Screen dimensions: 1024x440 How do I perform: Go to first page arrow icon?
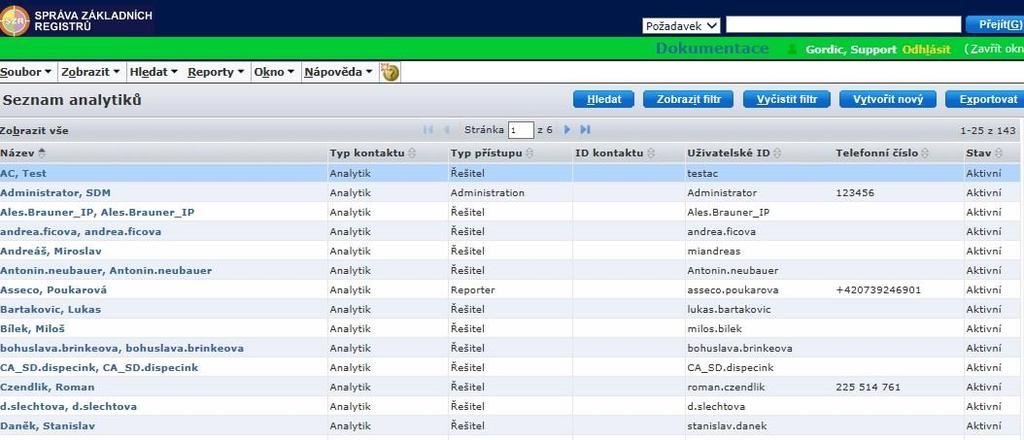coord(428,130)
